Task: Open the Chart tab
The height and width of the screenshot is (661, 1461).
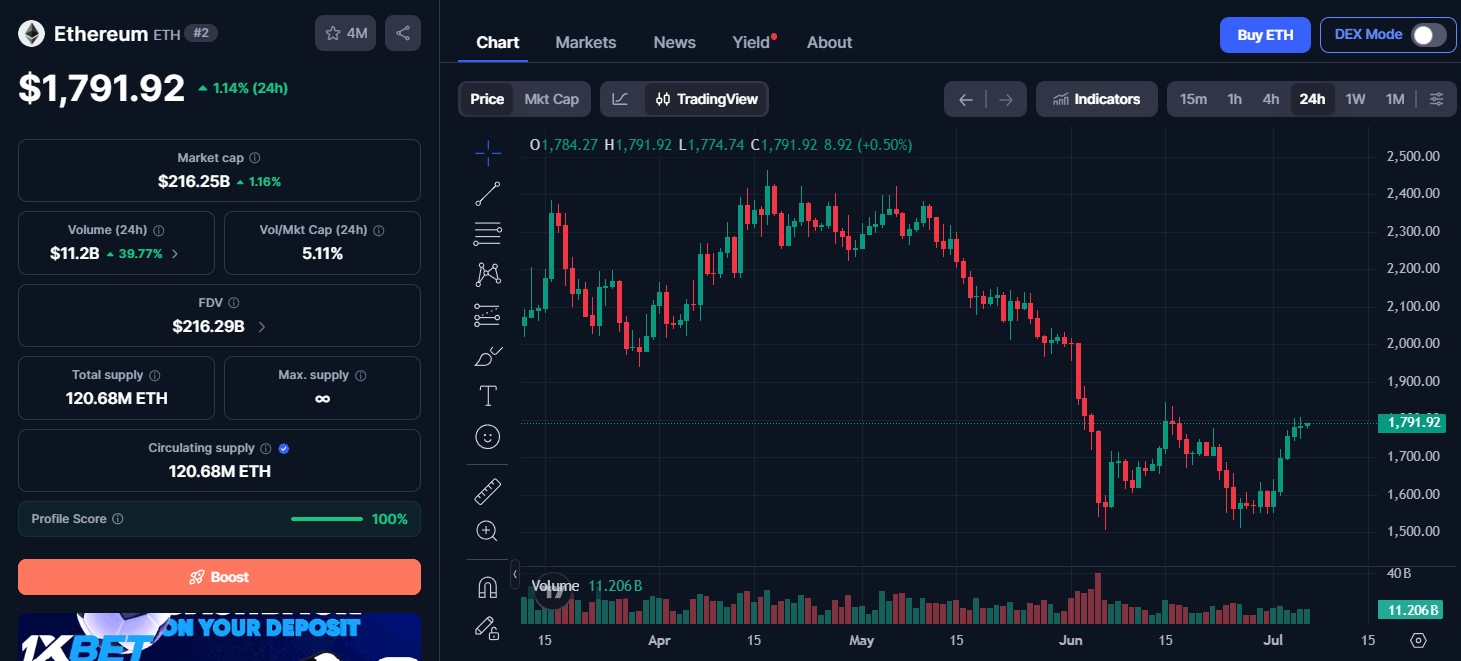Action: coord(498,42)
